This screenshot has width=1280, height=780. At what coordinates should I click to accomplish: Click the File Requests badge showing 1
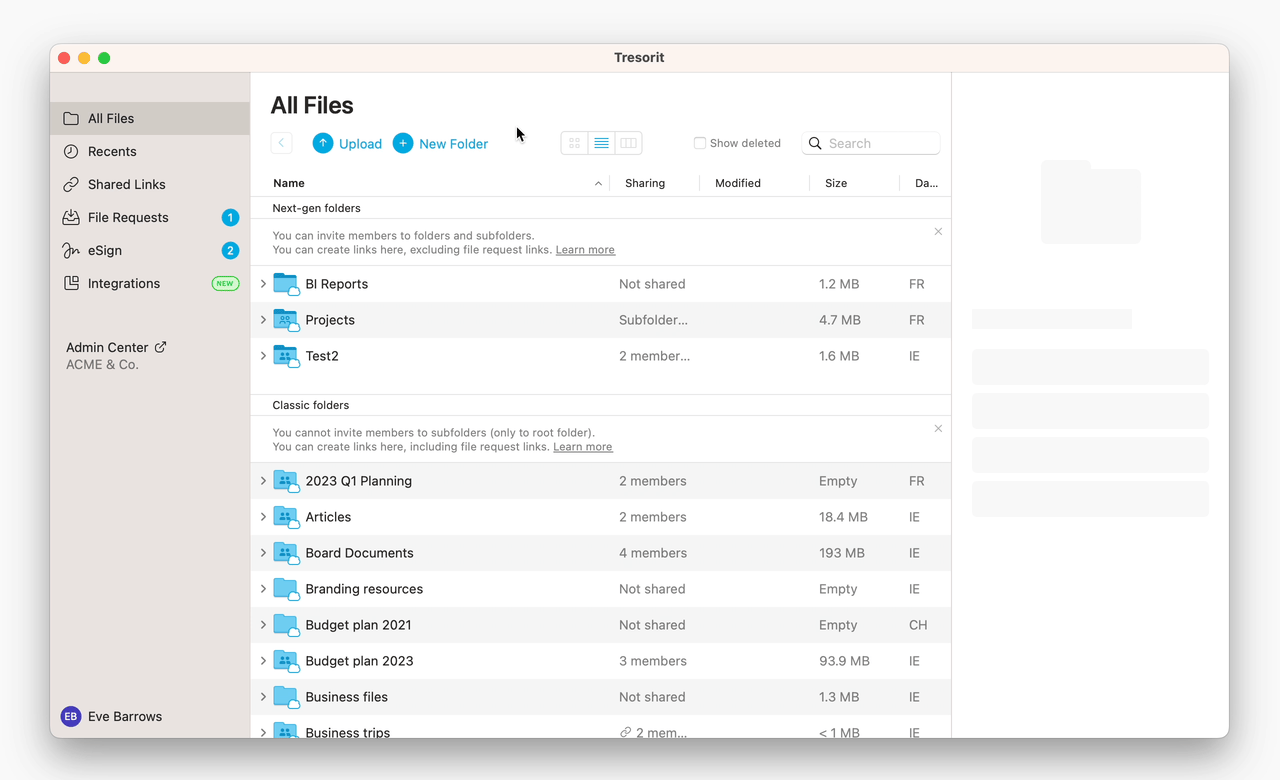coord(230,217)
